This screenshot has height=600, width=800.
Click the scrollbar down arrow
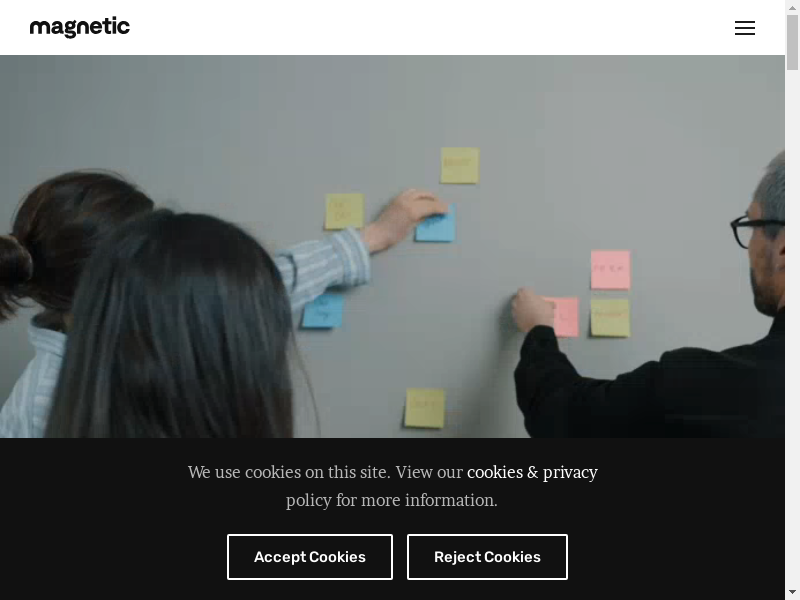(792, 593)
